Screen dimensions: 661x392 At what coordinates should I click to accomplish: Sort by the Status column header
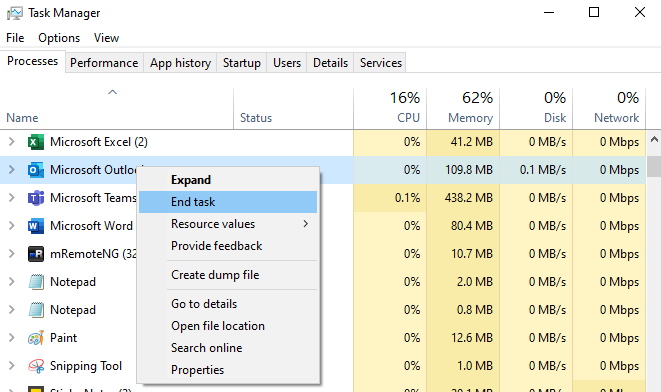point(293,108)
